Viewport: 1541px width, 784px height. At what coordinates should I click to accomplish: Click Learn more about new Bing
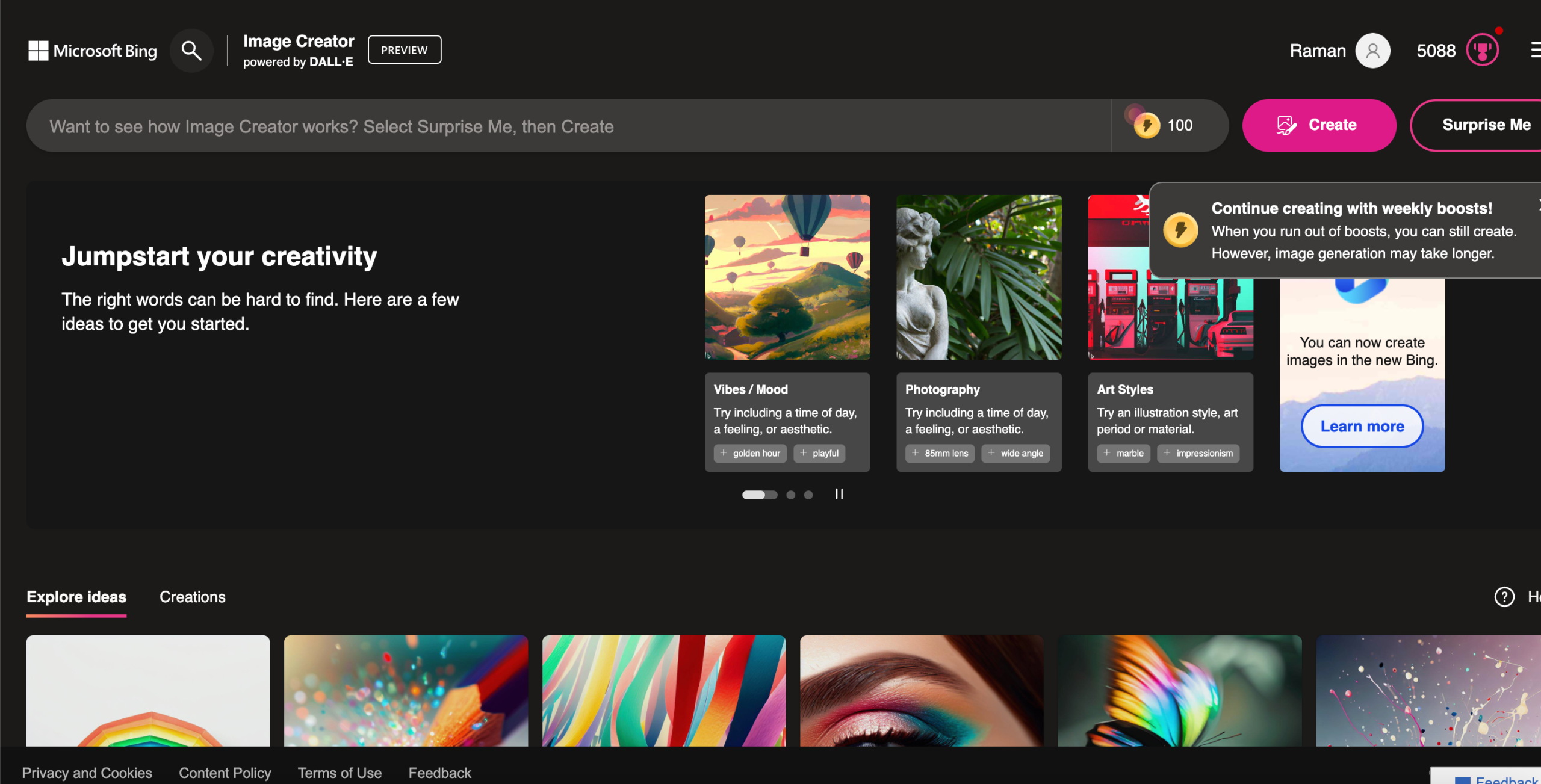click(x=1362, y=426)
